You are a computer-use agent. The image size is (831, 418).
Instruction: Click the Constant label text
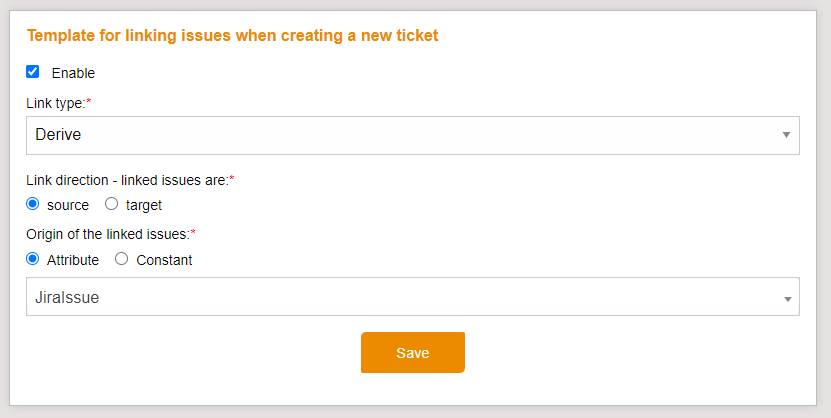(x=164, y=260)
